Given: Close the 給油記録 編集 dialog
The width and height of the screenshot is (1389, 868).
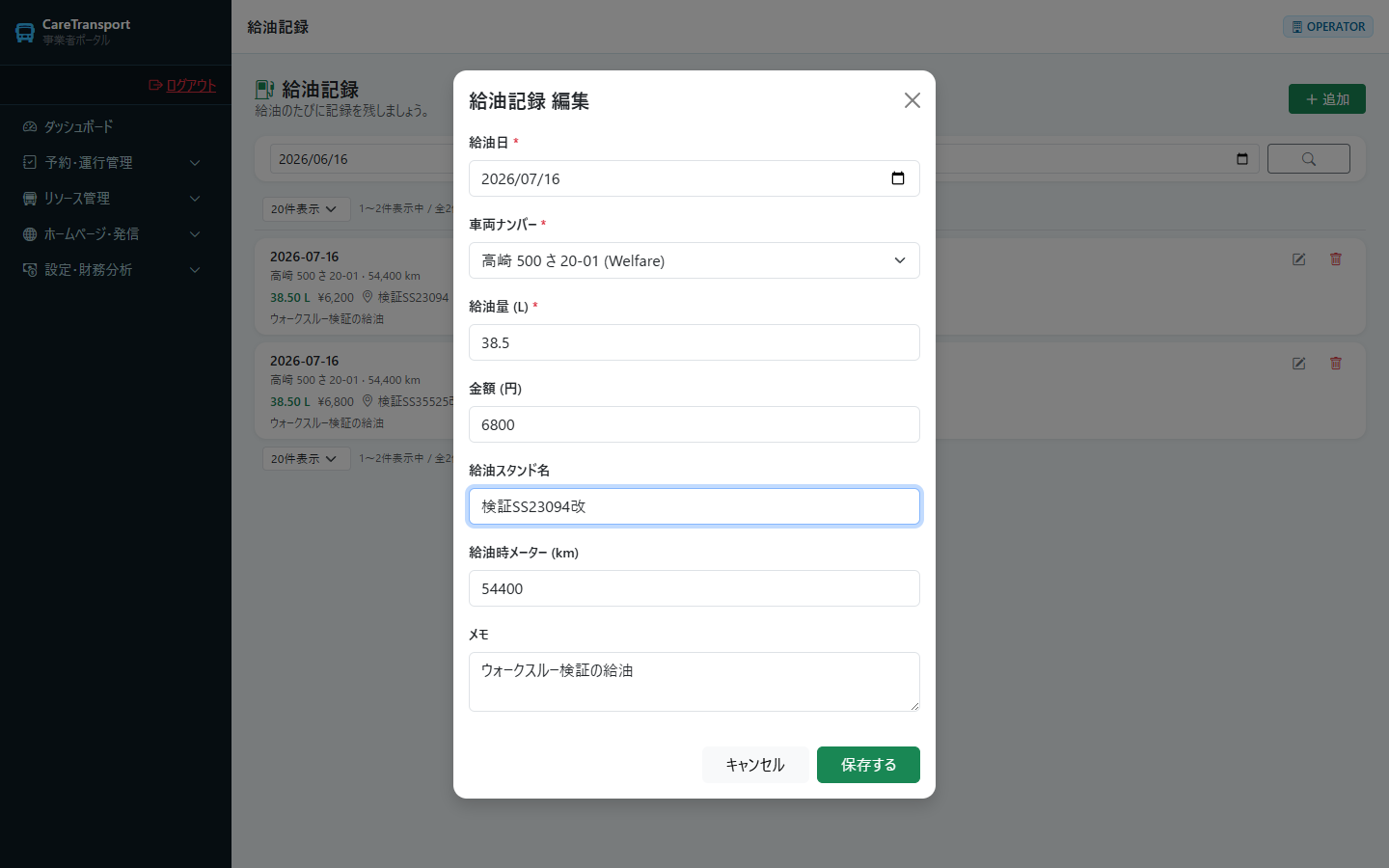Looking at the screenshot, I should click(x=912, y=100).
